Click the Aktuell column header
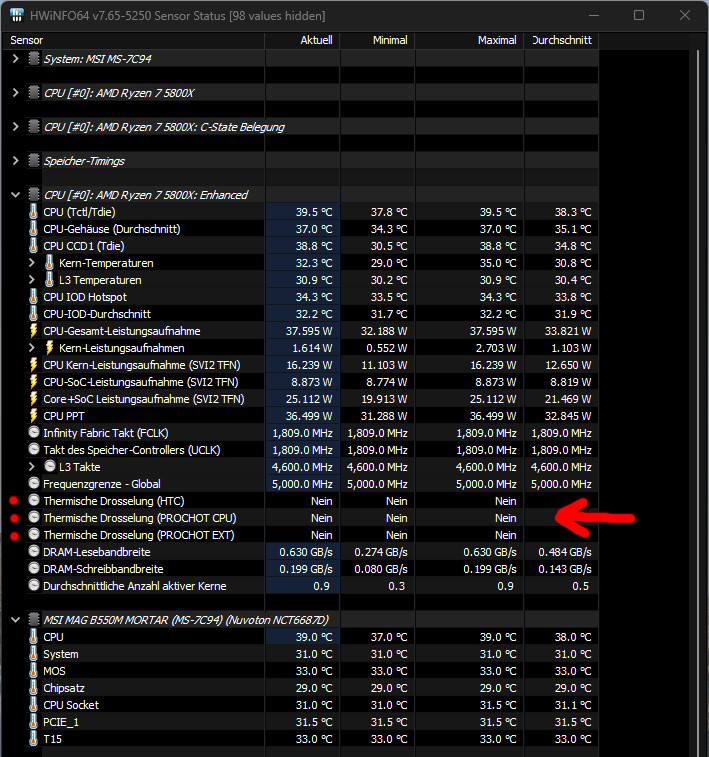The width and height of the screenshot is (709, 757). 302,40
